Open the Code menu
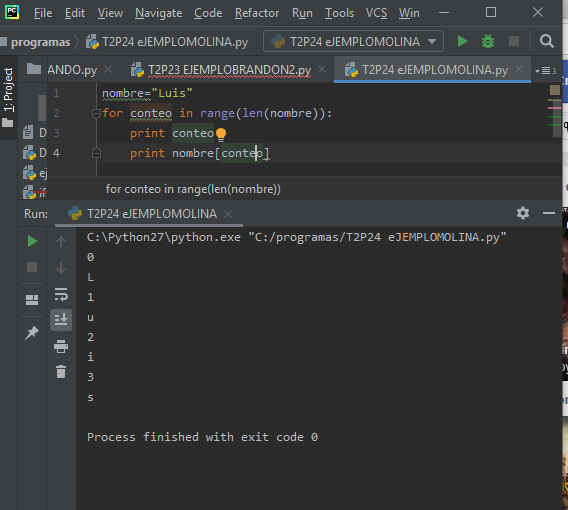 pos(208,13)
